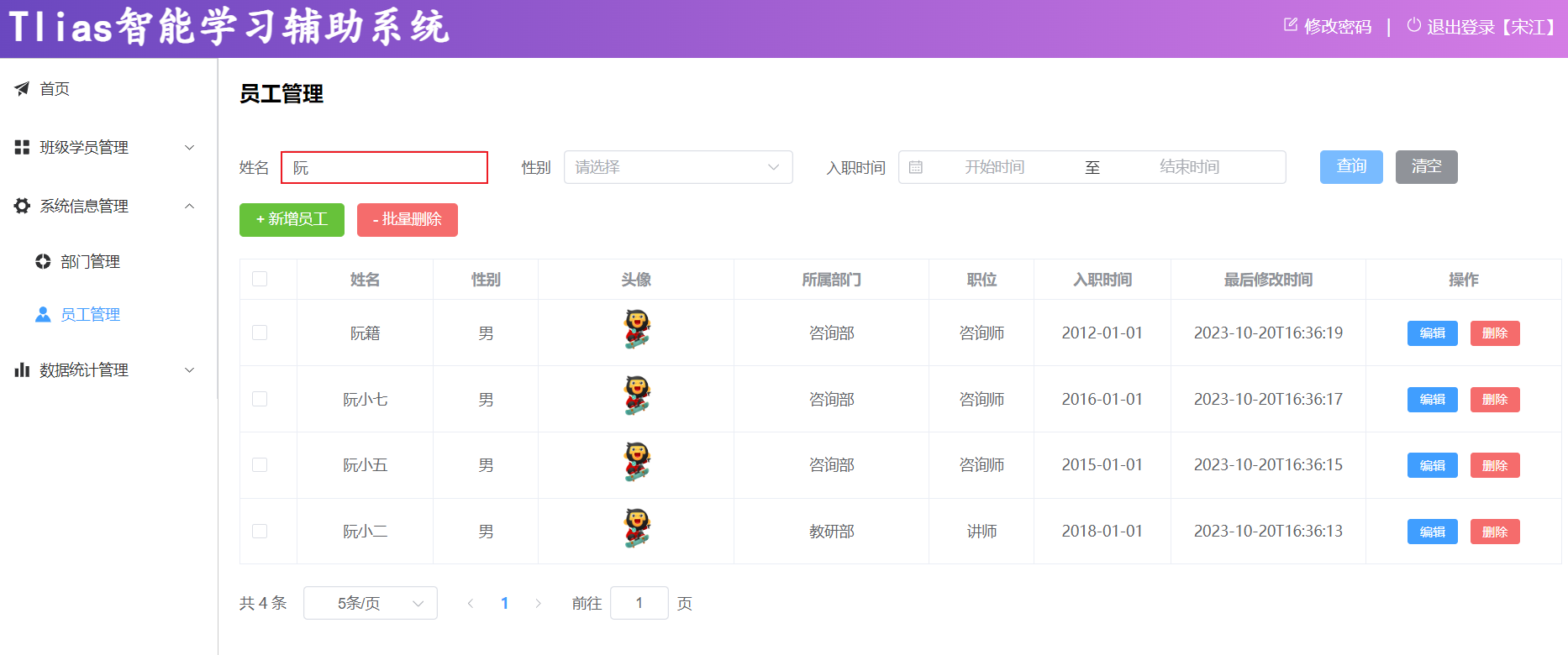
Task: Click avatar image of 阮籍
Action: 637,328
